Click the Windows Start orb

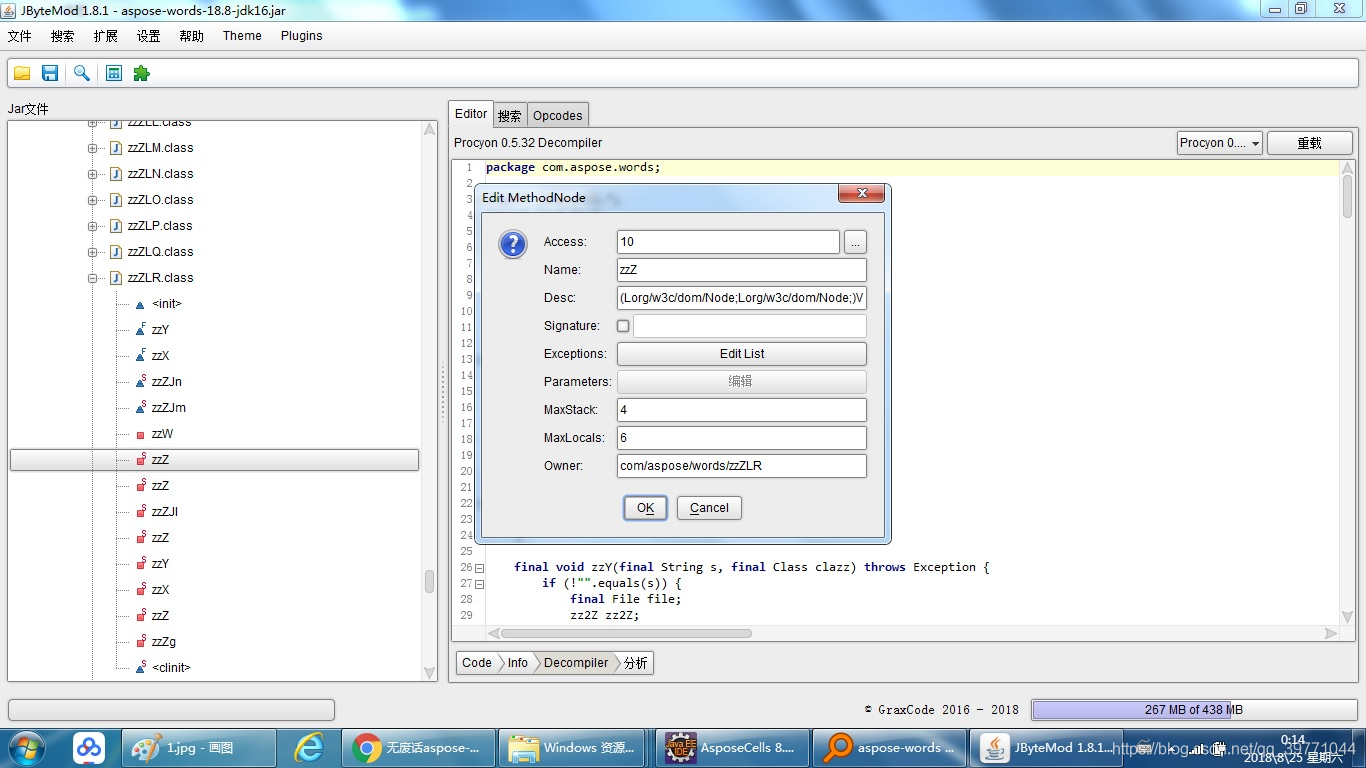click(x=27, y=748)
